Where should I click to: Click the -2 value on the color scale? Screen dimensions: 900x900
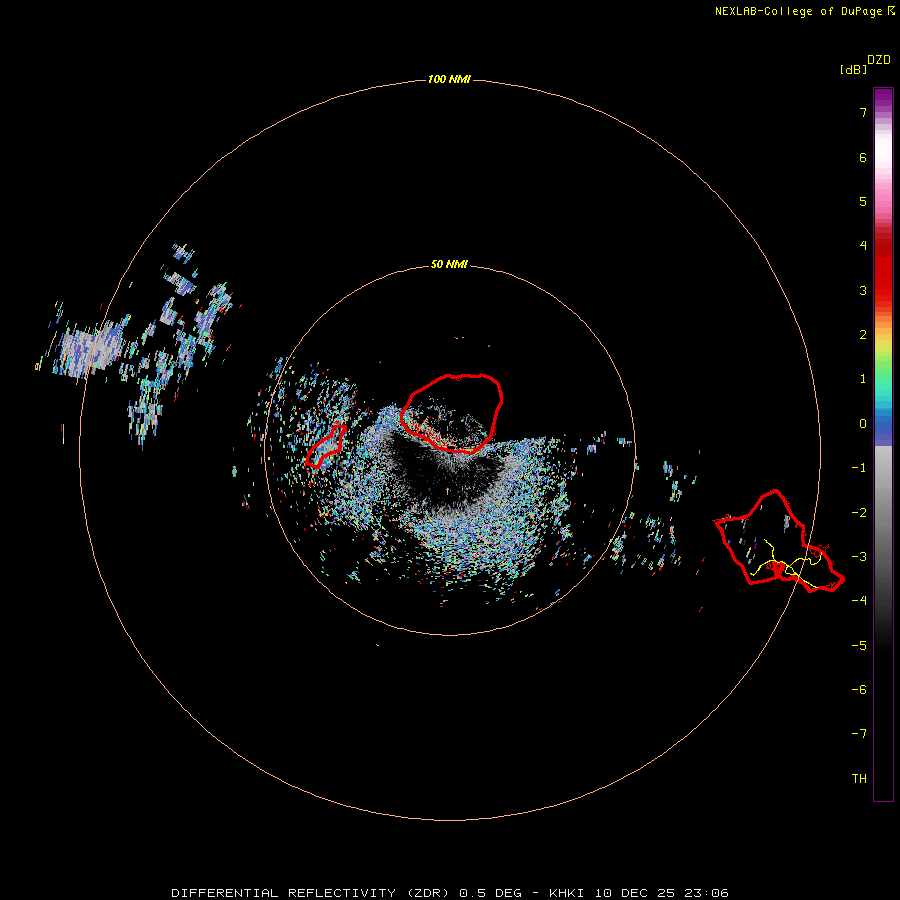click(859, 512)
